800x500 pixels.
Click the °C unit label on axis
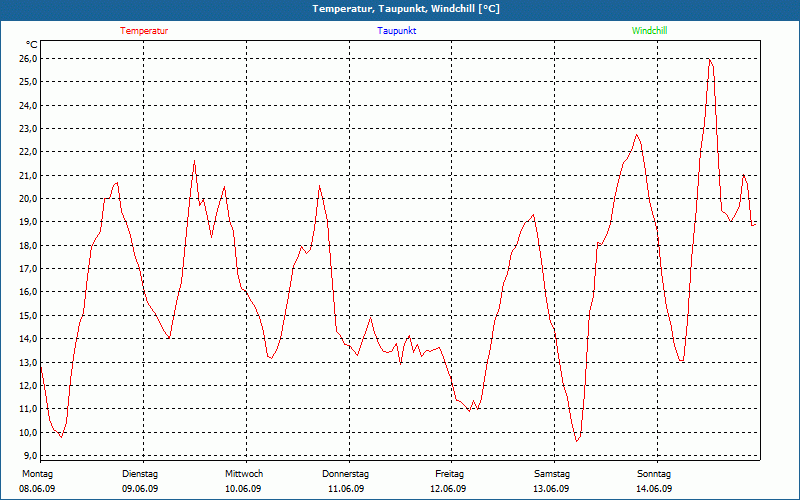pos(32,45)
